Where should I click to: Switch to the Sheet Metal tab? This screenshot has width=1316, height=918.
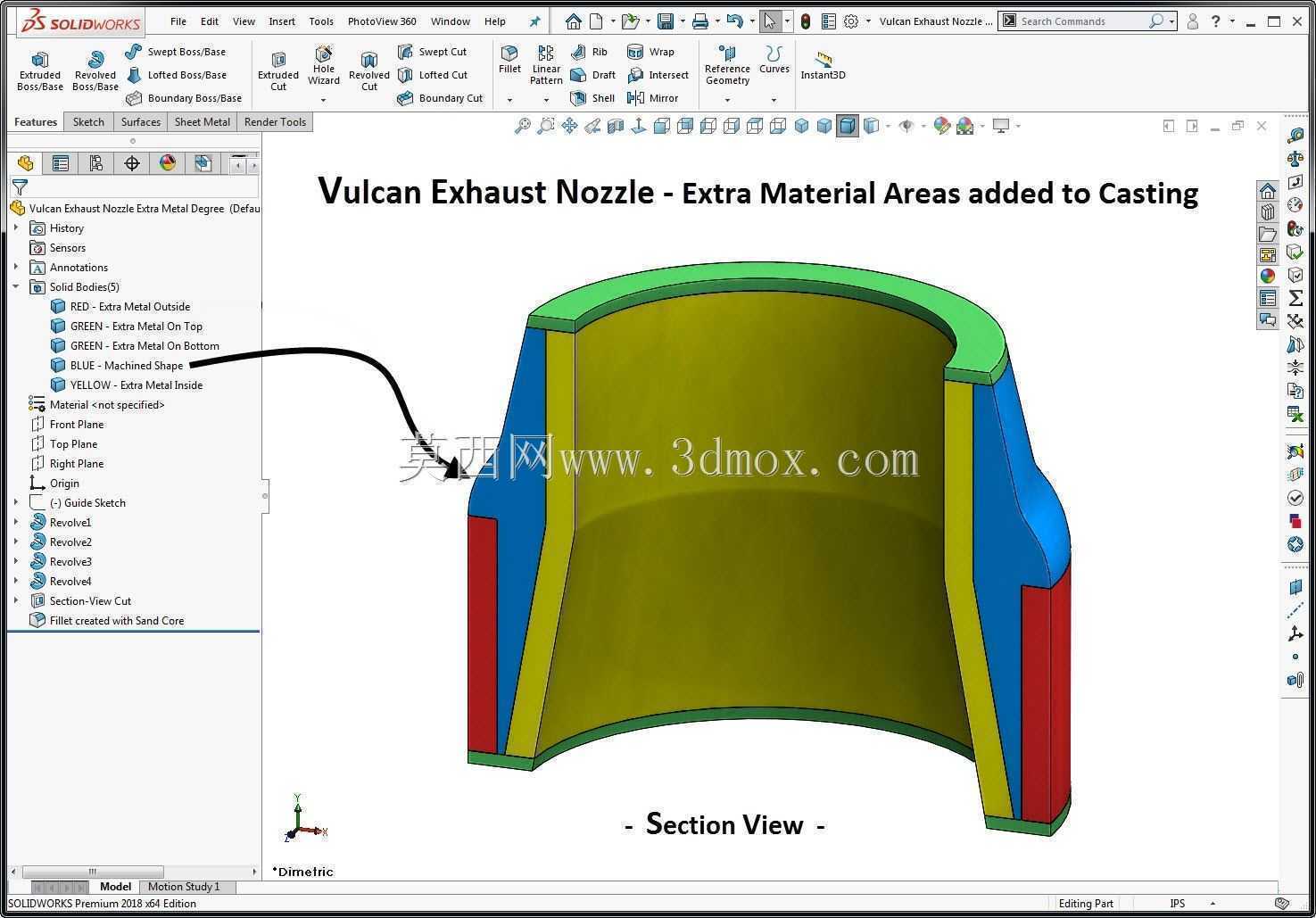203,122
